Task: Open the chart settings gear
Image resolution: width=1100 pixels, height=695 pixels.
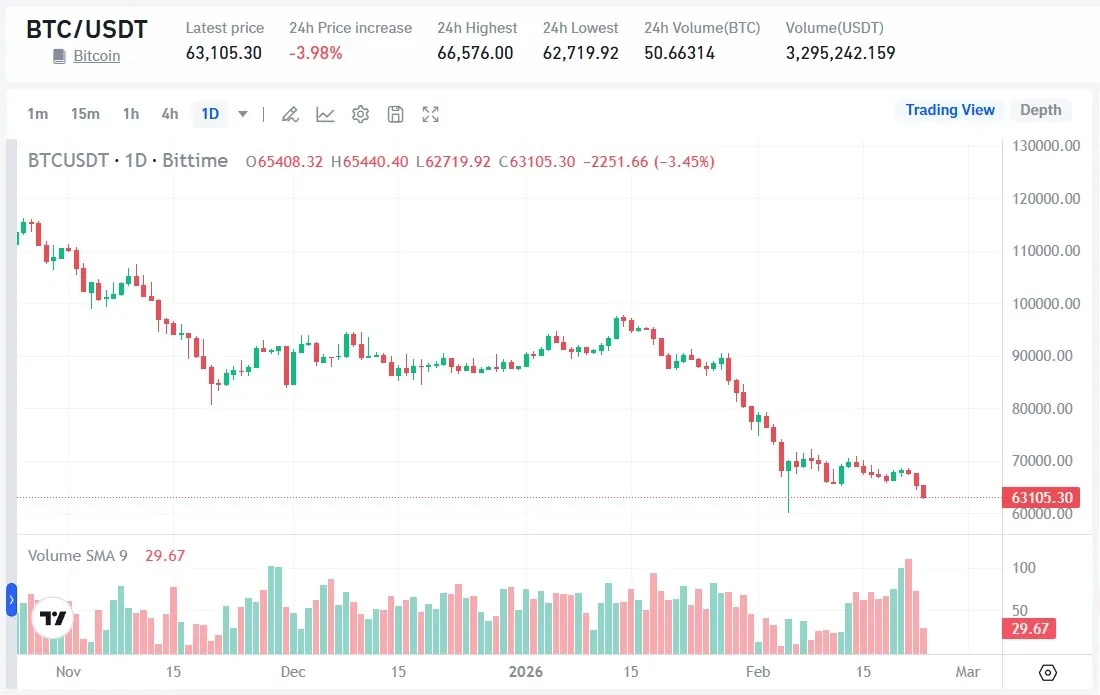Action: [x=360, y=114]
